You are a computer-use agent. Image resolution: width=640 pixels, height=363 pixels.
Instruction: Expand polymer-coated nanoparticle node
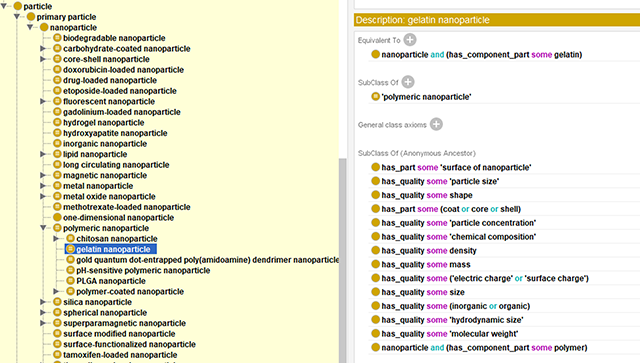click(x=56, y=292)
